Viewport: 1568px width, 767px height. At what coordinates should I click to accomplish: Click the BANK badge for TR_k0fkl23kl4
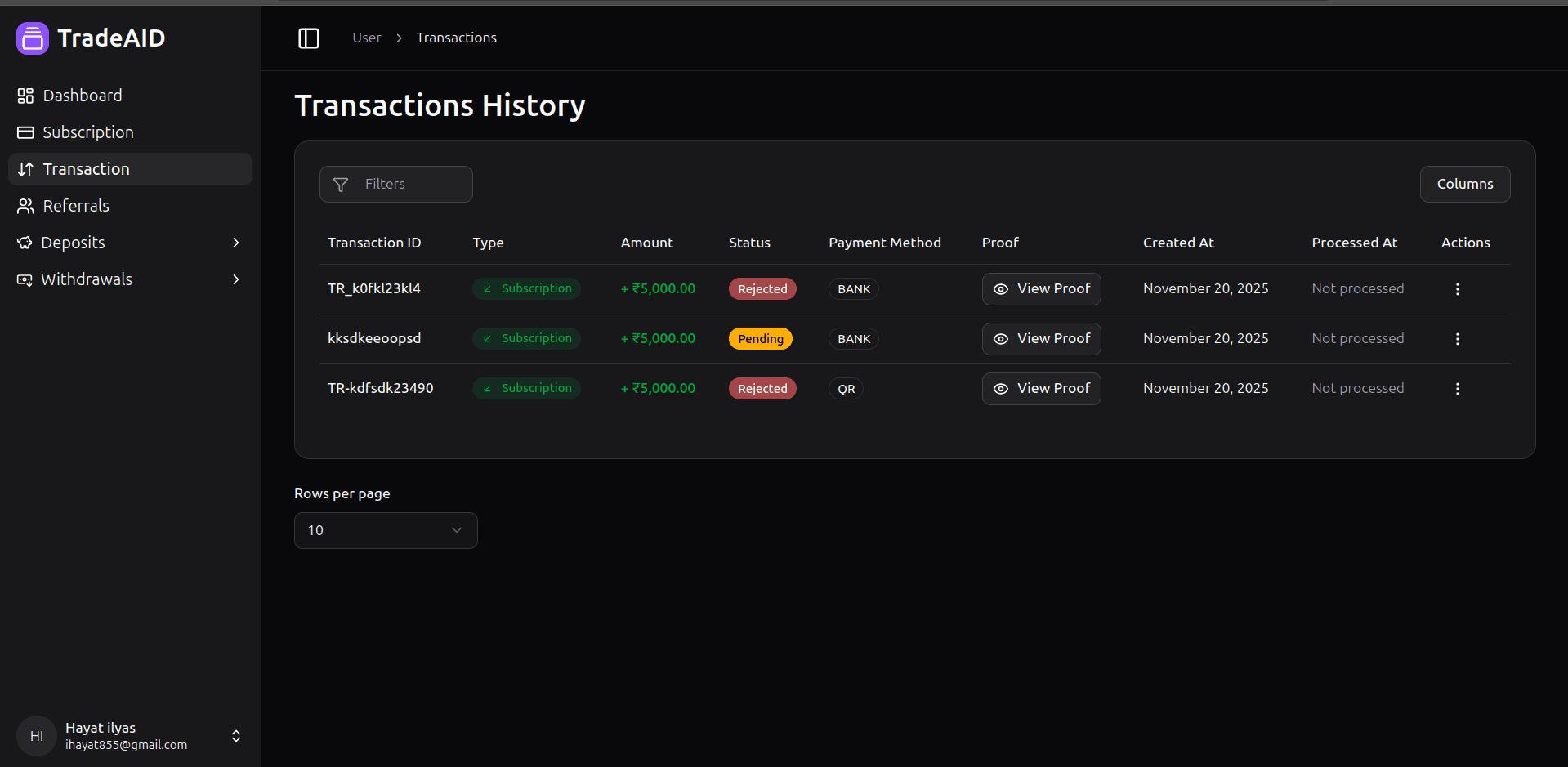point(854,289)
